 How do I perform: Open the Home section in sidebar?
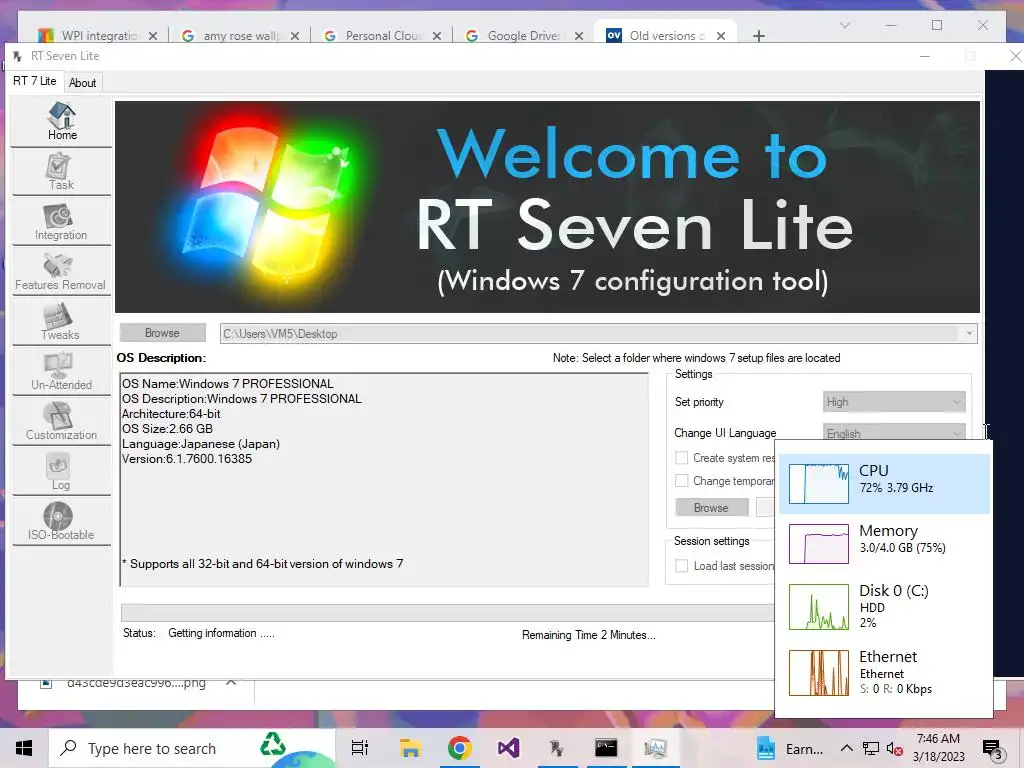(61, 121)
